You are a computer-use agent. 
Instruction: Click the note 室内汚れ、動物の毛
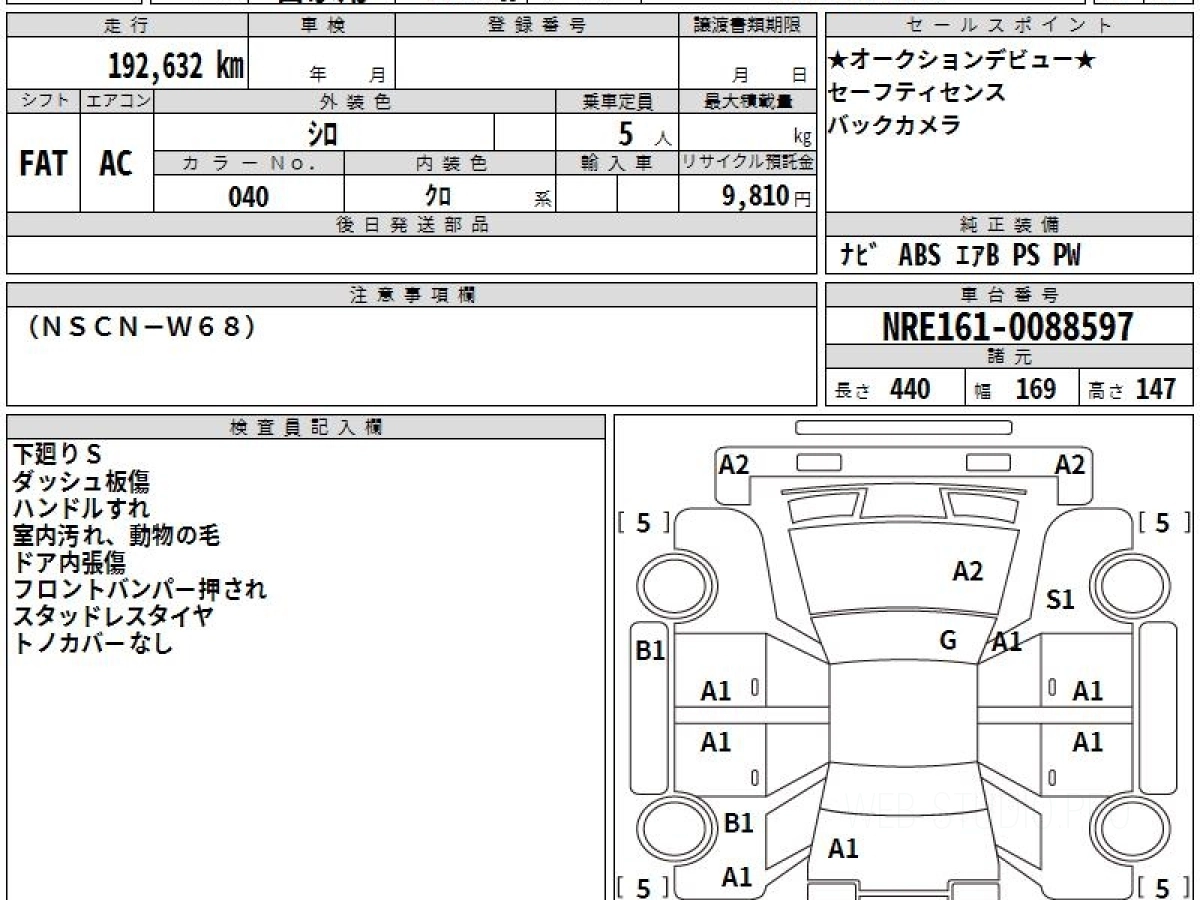point(116,536)
